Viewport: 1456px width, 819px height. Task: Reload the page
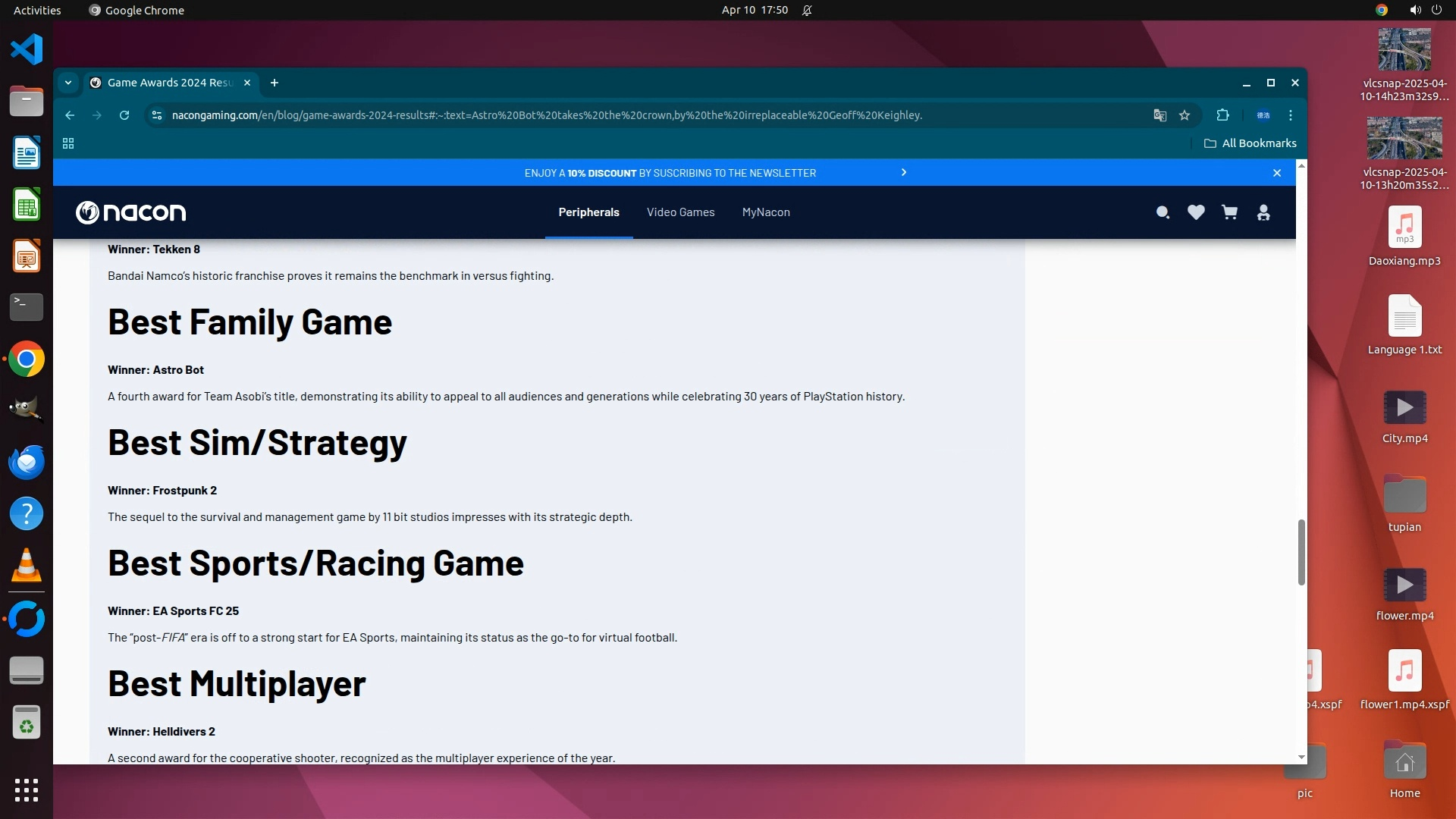124,115
